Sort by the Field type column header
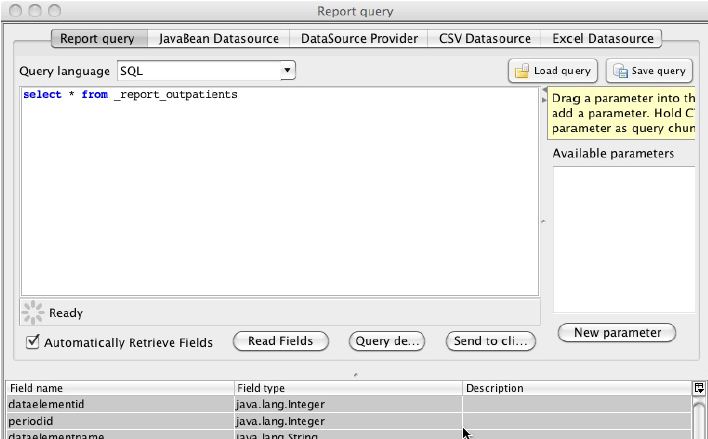The image size is (708, 439). click(x=348, y=388)
